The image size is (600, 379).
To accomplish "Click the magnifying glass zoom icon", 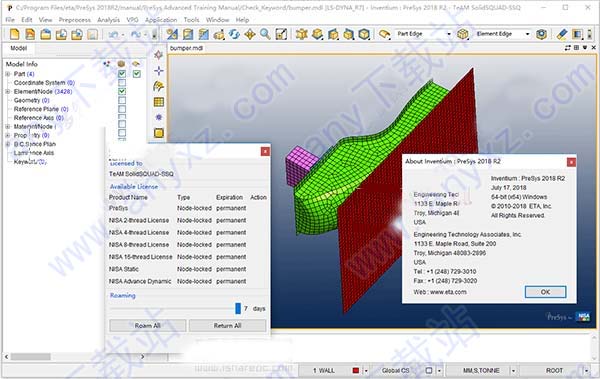I will coord(265,34).
